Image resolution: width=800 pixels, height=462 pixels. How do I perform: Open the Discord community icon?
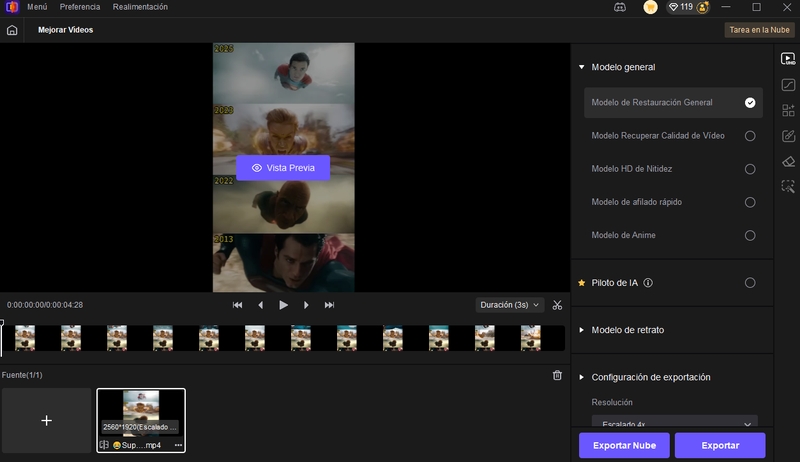click(620, 7)
